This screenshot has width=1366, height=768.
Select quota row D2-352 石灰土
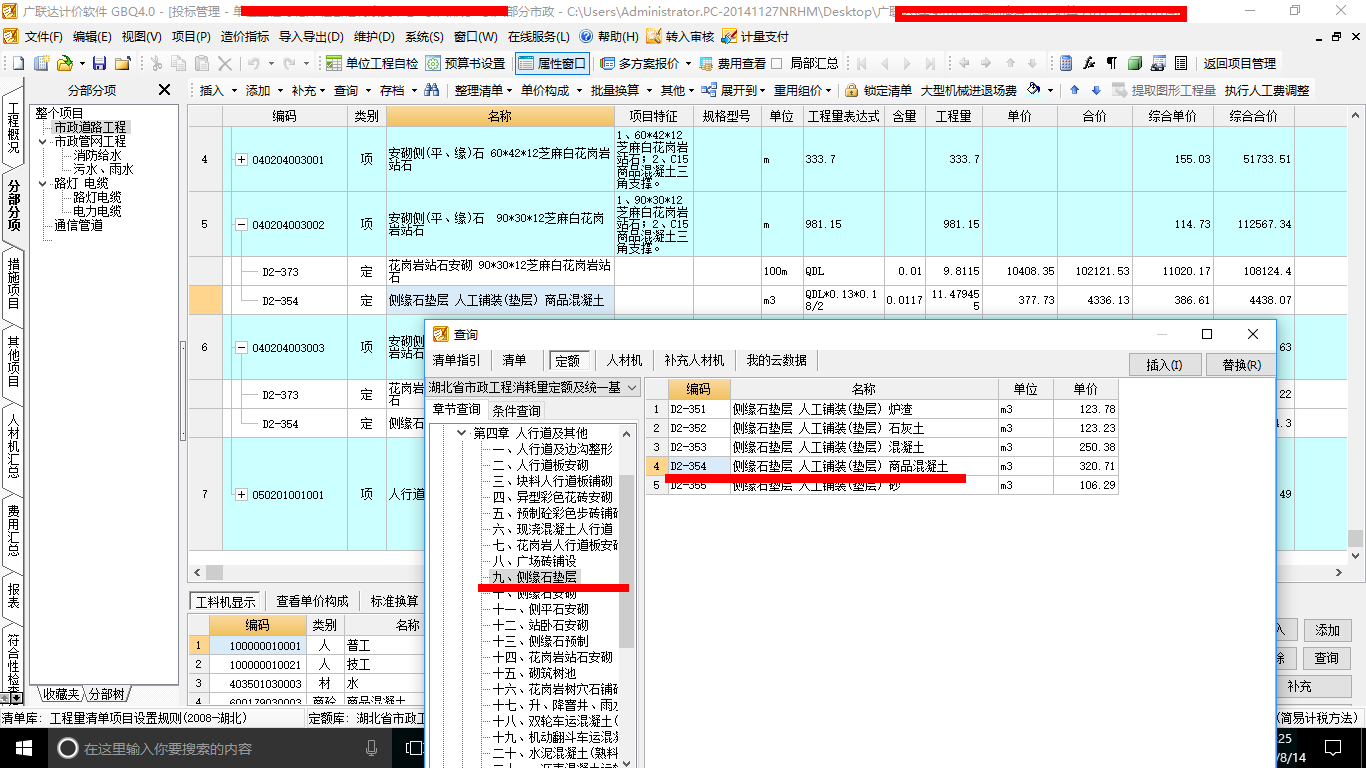coord(881,428)
